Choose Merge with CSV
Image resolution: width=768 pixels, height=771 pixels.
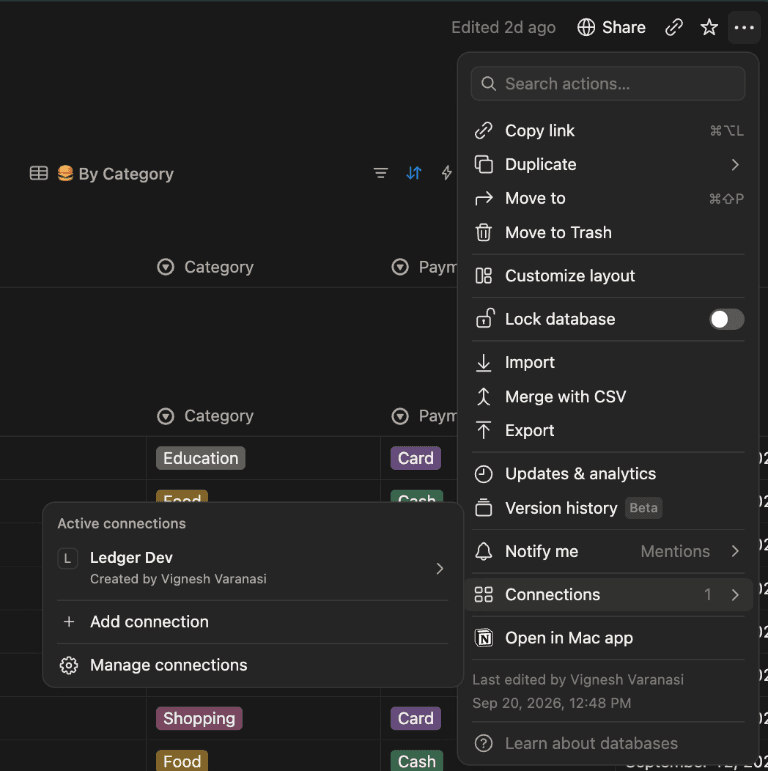pyautogui.click(x=608, y=397)
